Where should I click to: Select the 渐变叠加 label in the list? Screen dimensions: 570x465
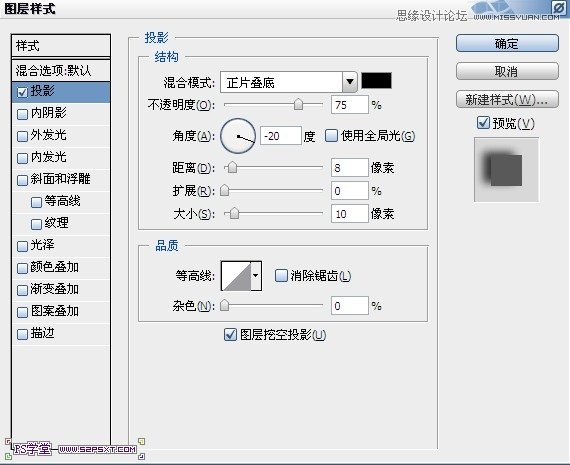[x=55, y=289]
